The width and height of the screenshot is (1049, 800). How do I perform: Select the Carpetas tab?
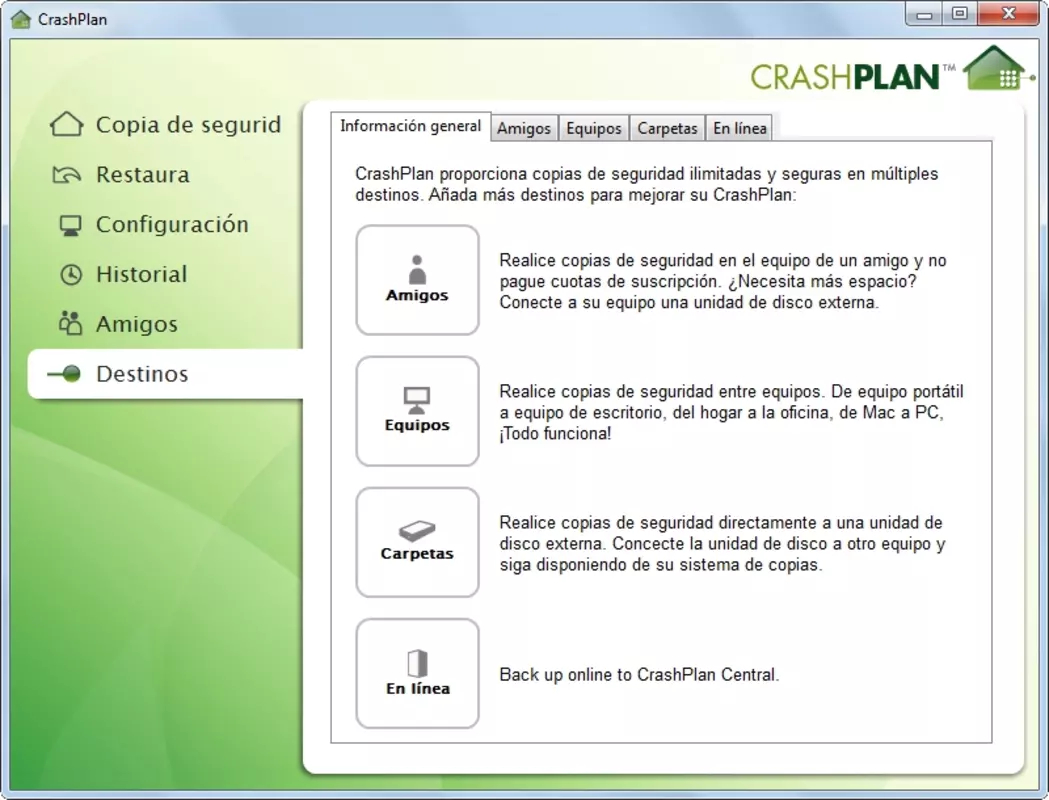(x=668, y=128)
